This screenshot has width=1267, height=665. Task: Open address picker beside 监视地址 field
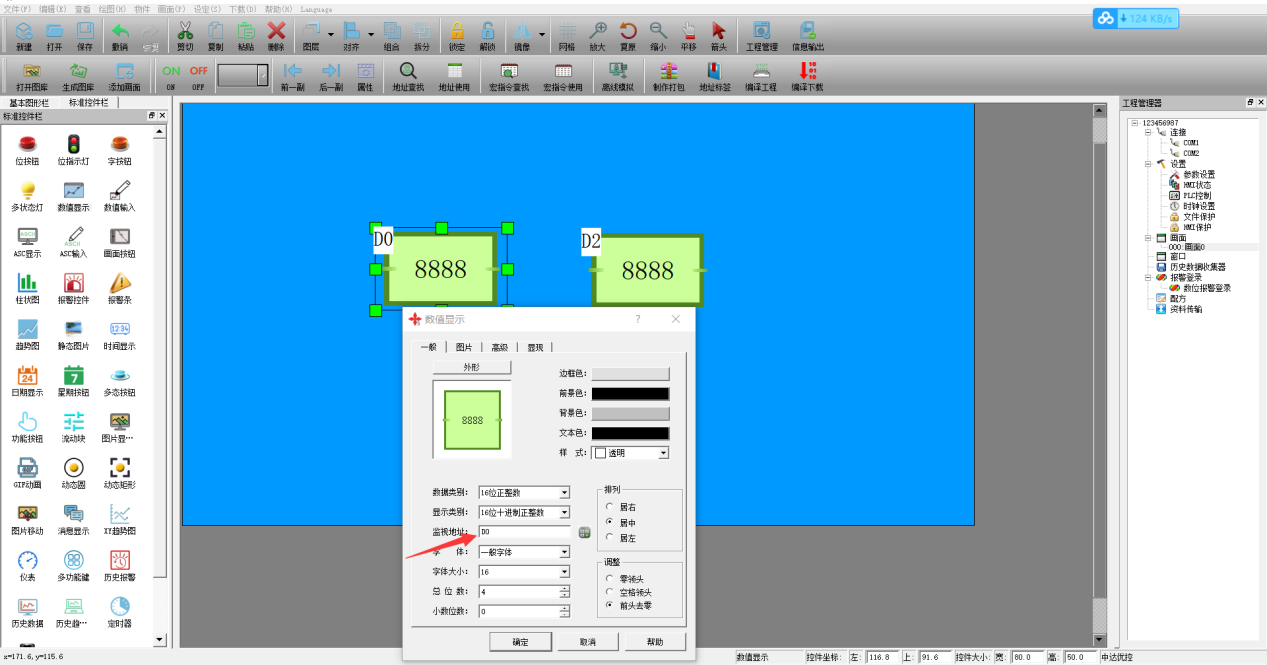(x=585, y=532)
